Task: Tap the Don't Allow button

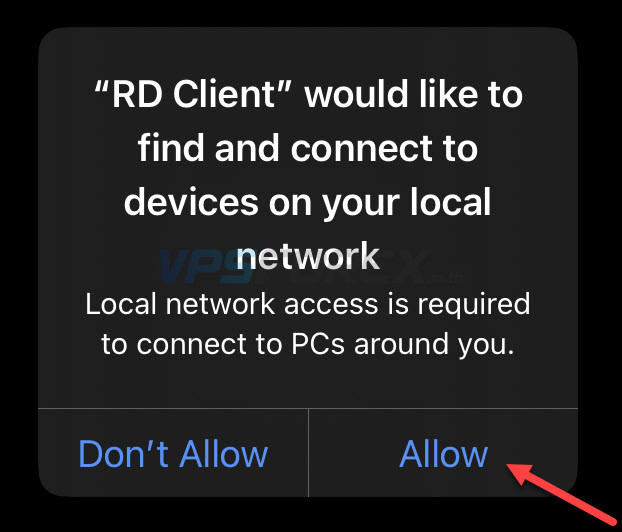Action: pos(173,453)
